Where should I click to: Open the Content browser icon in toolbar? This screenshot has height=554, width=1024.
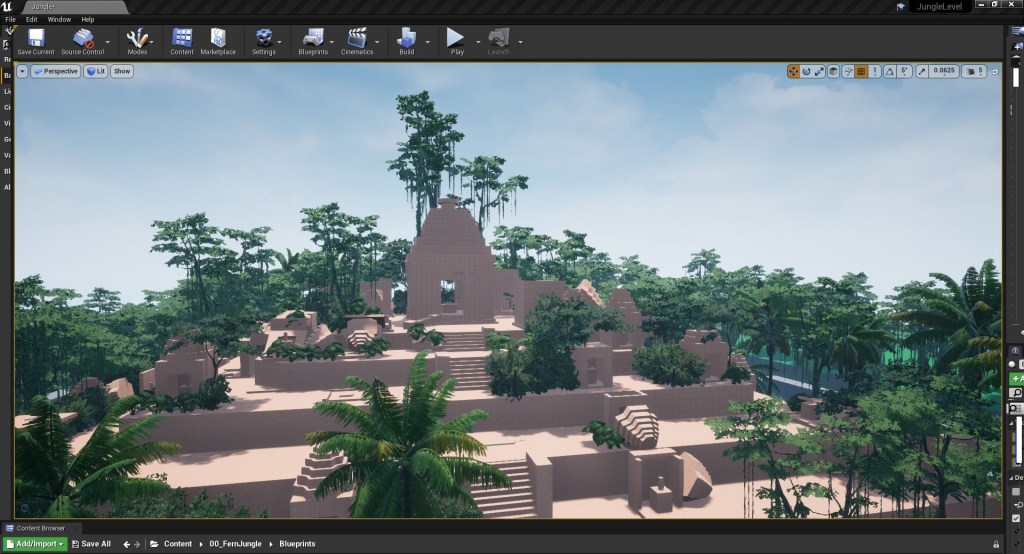pos(182,41)
